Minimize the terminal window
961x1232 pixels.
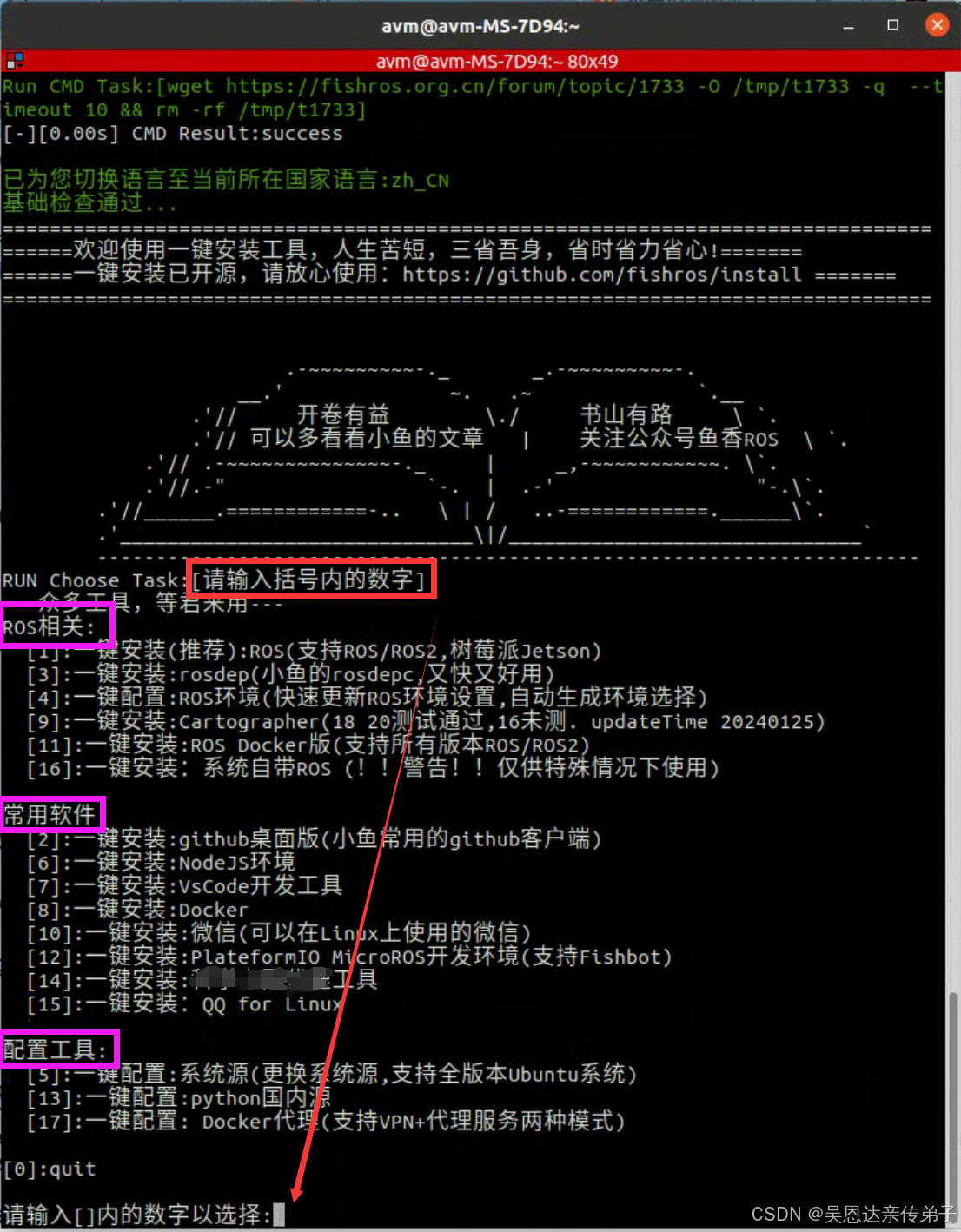click(x=848, y=26)
